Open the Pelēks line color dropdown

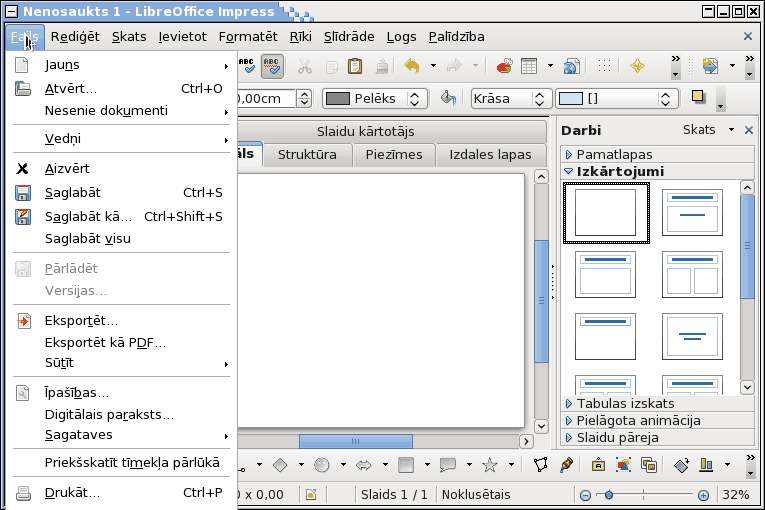(x=375, y=99)
